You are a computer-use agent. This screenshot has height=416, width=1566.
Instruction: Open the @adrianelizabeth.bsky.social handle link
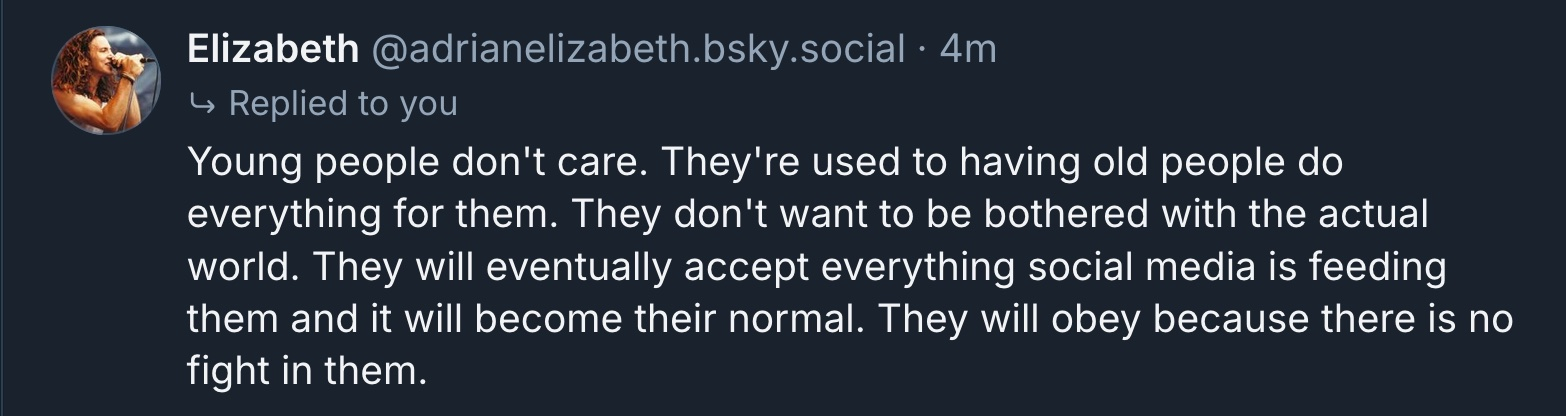(x=638, y=49)
